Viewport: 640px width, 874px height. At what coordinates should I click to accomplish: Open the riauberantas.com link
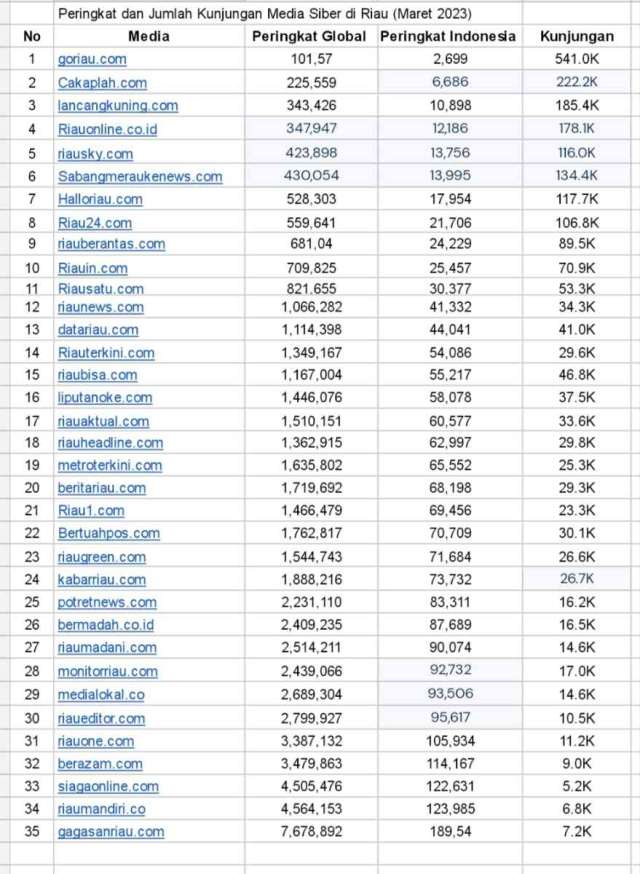coord(111,244)
